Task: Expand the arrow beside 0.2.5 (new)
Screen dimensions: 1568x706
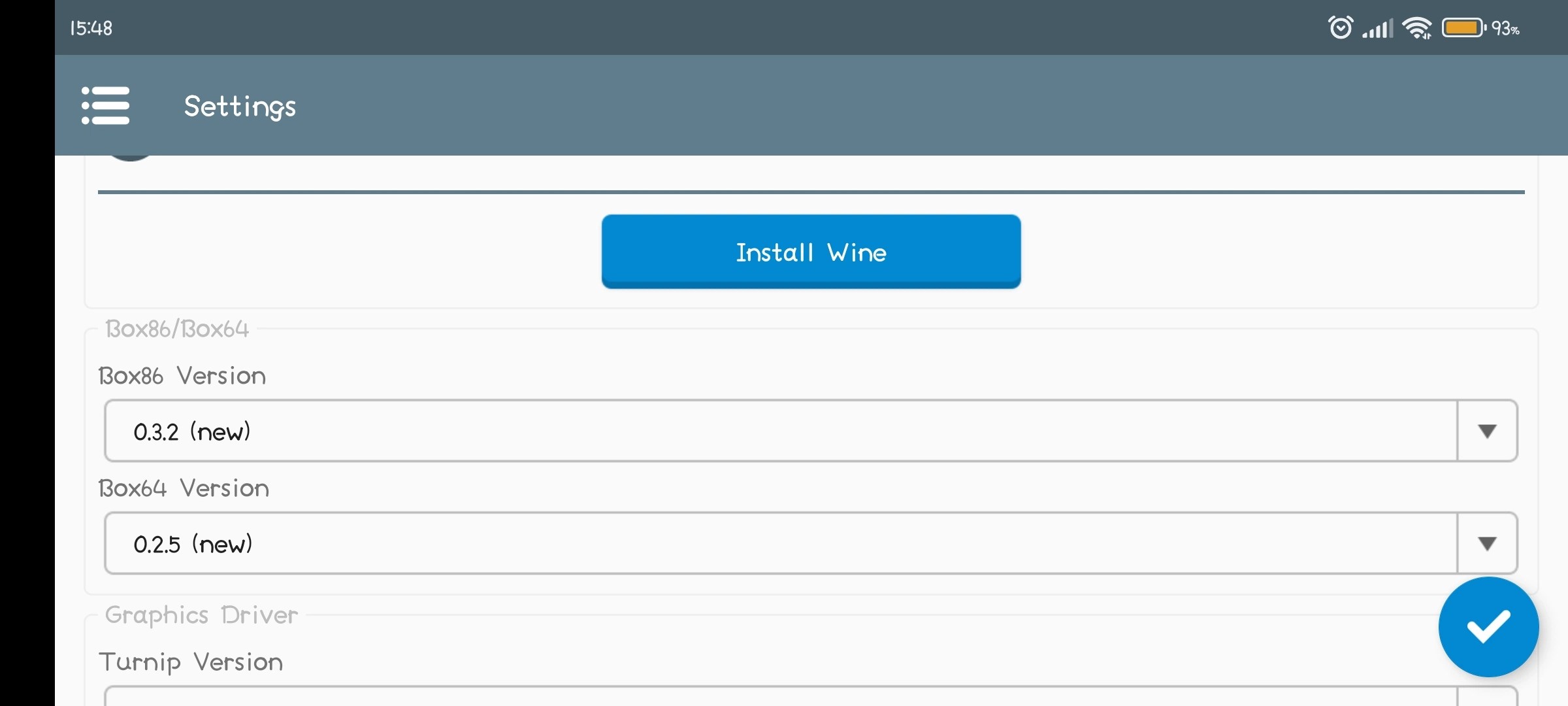Action: 1487,543
